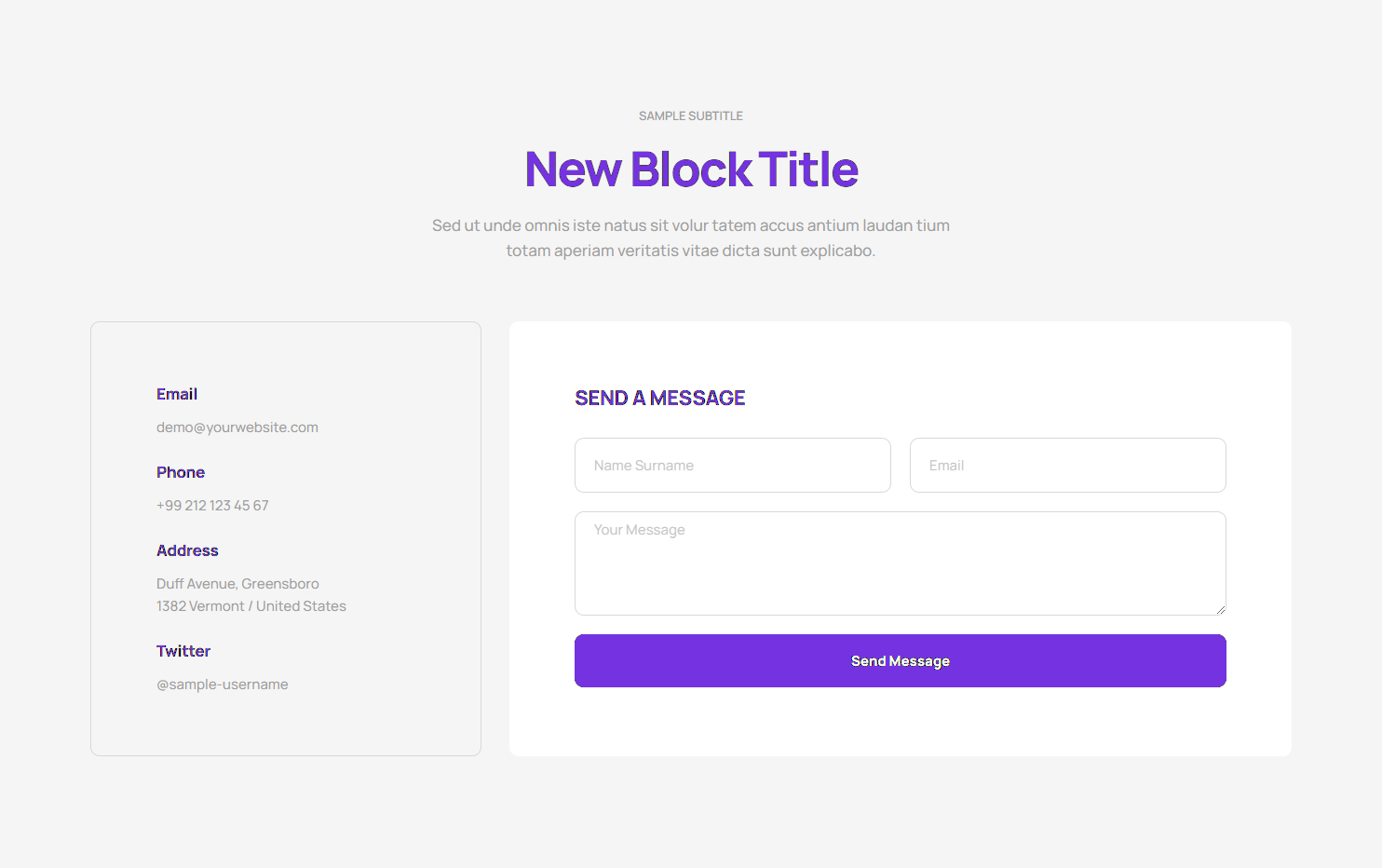The width and height of the screenshot is (1382, 868).
Task: Click the Email label in contact card
Action: (x=177, y=394)
